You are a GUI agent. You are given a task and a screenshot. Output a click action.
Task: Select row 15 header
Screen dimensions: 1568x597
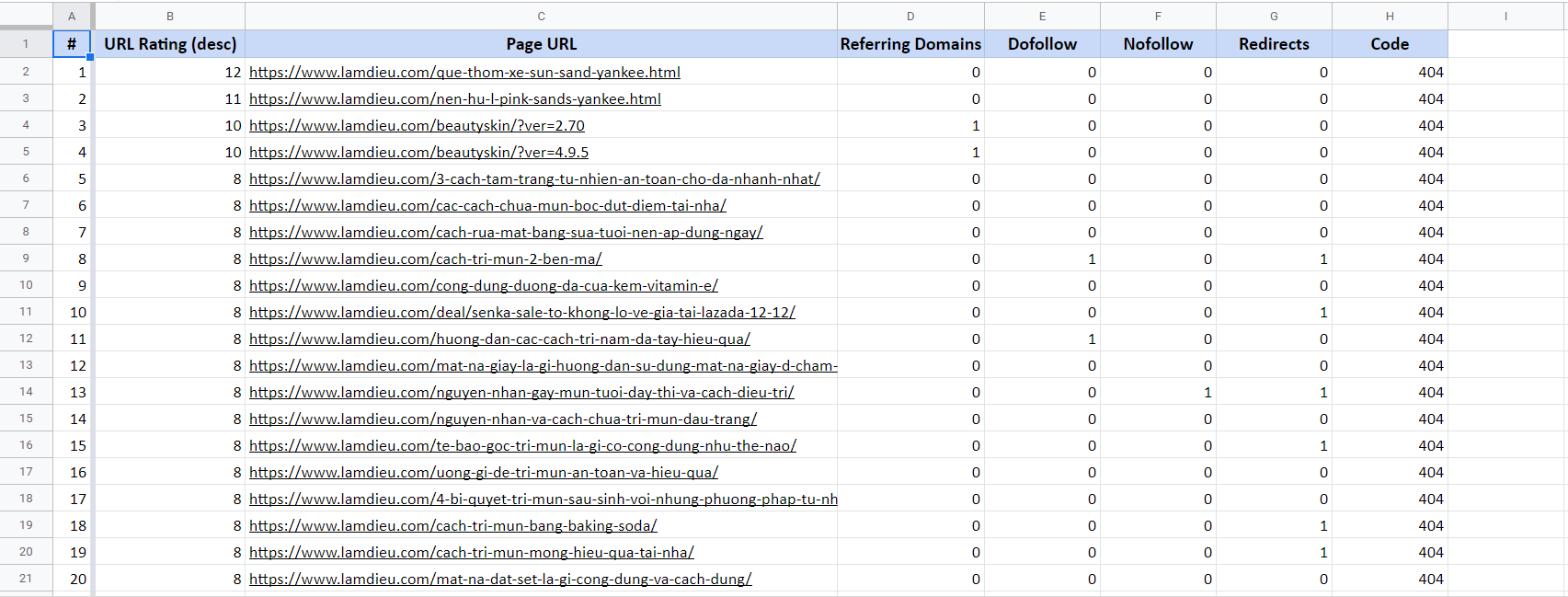coord(26,419)
